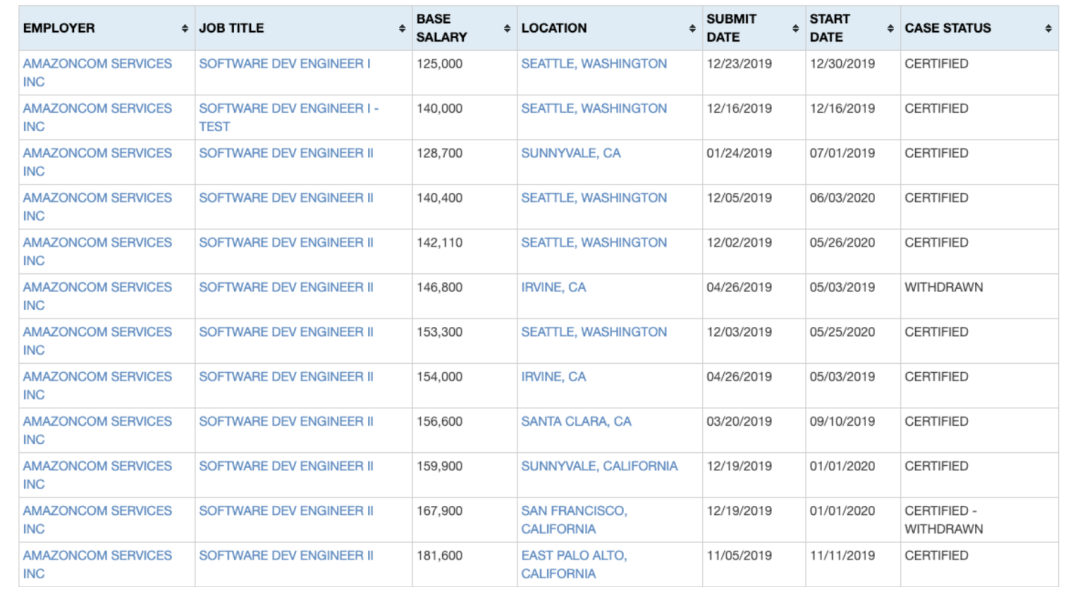1080x599 pixels.
Task: Sort by Employer column arrows
Action: [185, 28]
